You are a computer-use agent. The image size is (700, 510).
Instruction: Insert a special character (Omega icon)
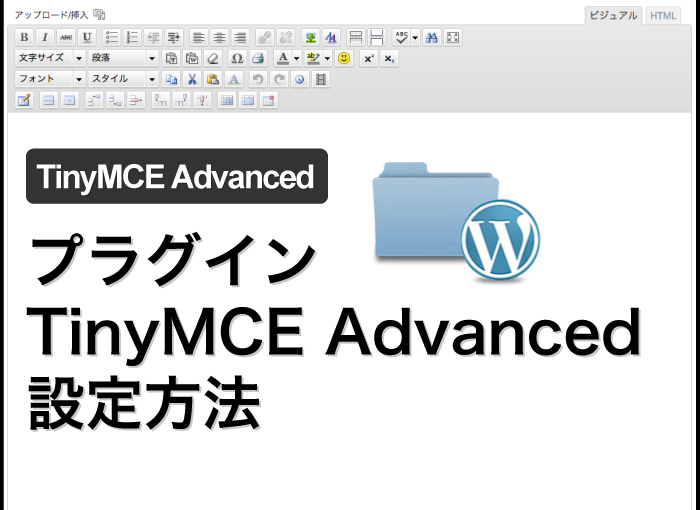point(237,58)
